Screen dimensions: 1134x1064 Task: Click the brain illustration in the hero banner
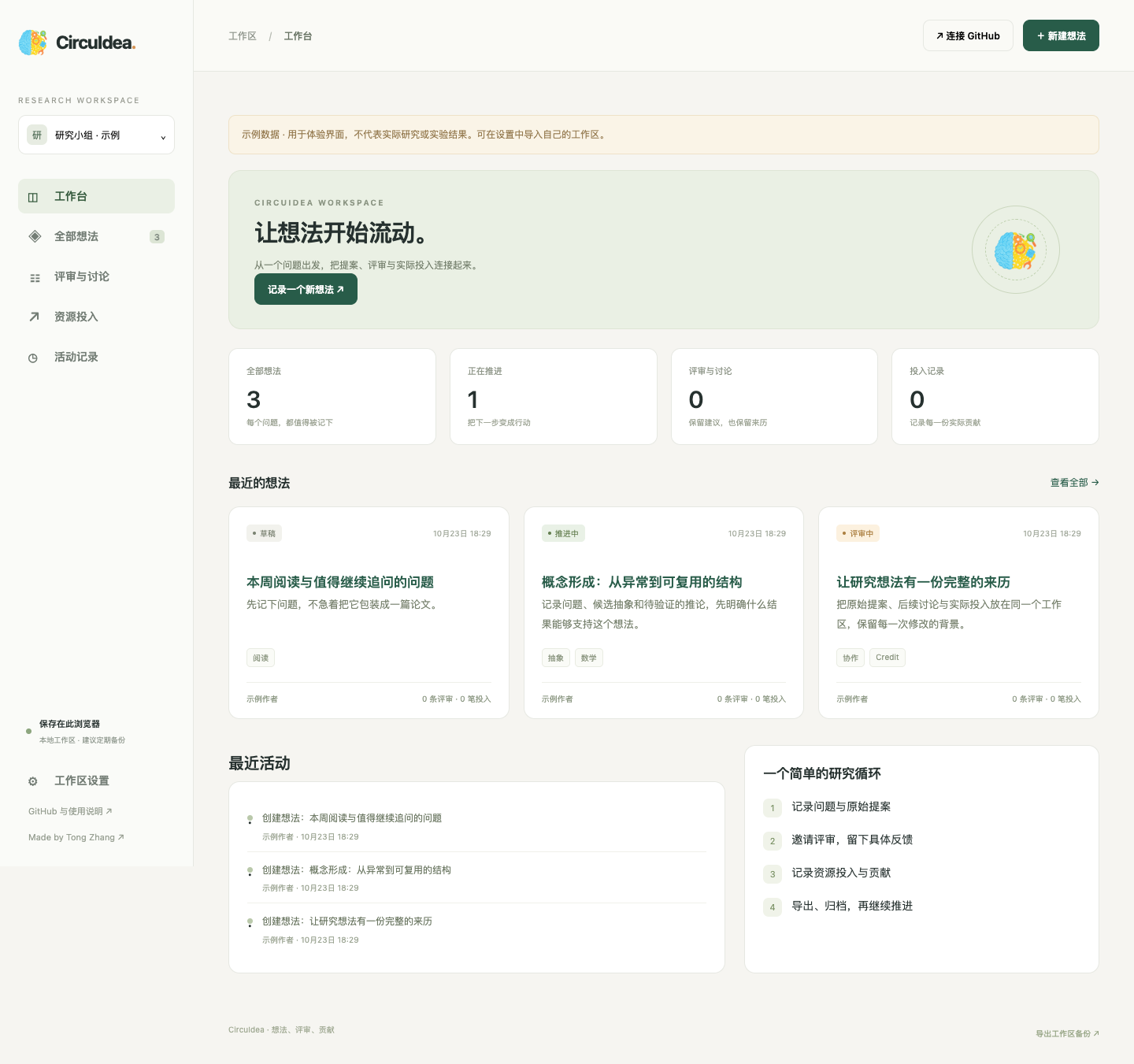[1016, 250]
